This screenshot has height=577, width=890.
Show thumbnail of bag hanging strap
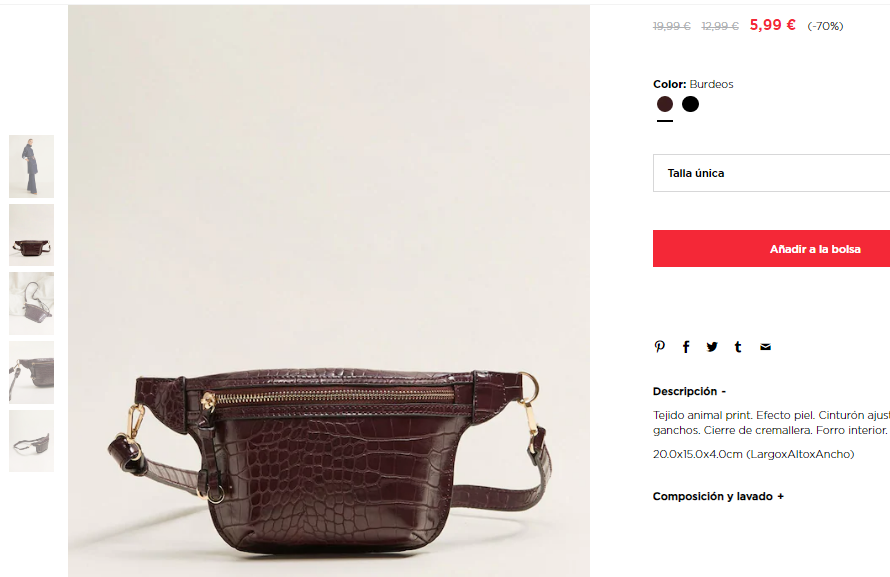click(31, 304)
